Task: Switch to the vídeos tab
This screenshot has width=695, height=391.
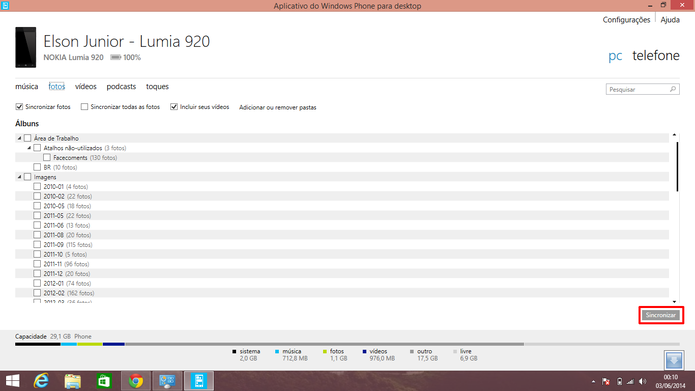Action: (x=86, y=86)
